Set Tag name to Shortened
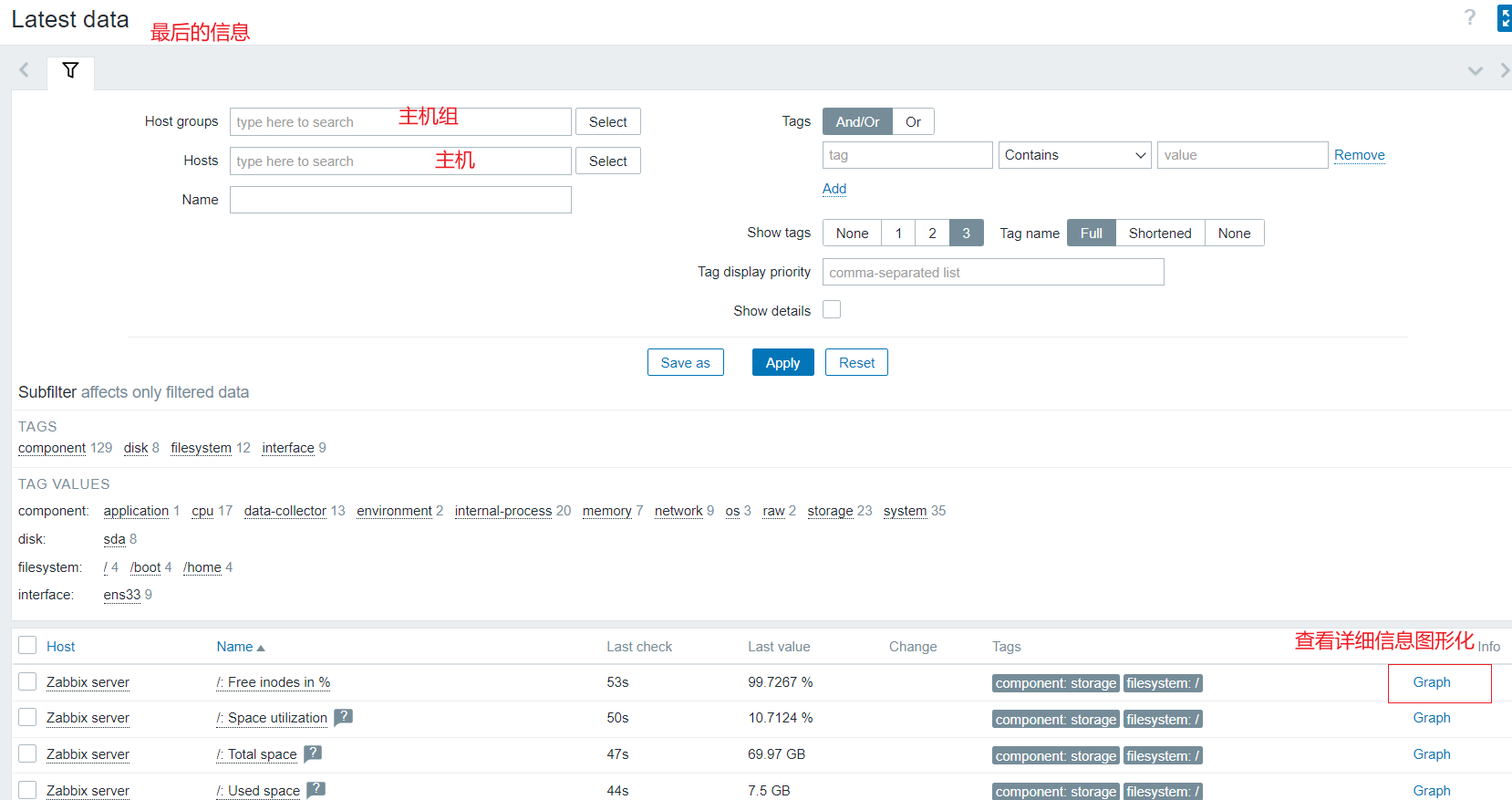This screenshot has height=800, width=1512. coord(1160,233)
